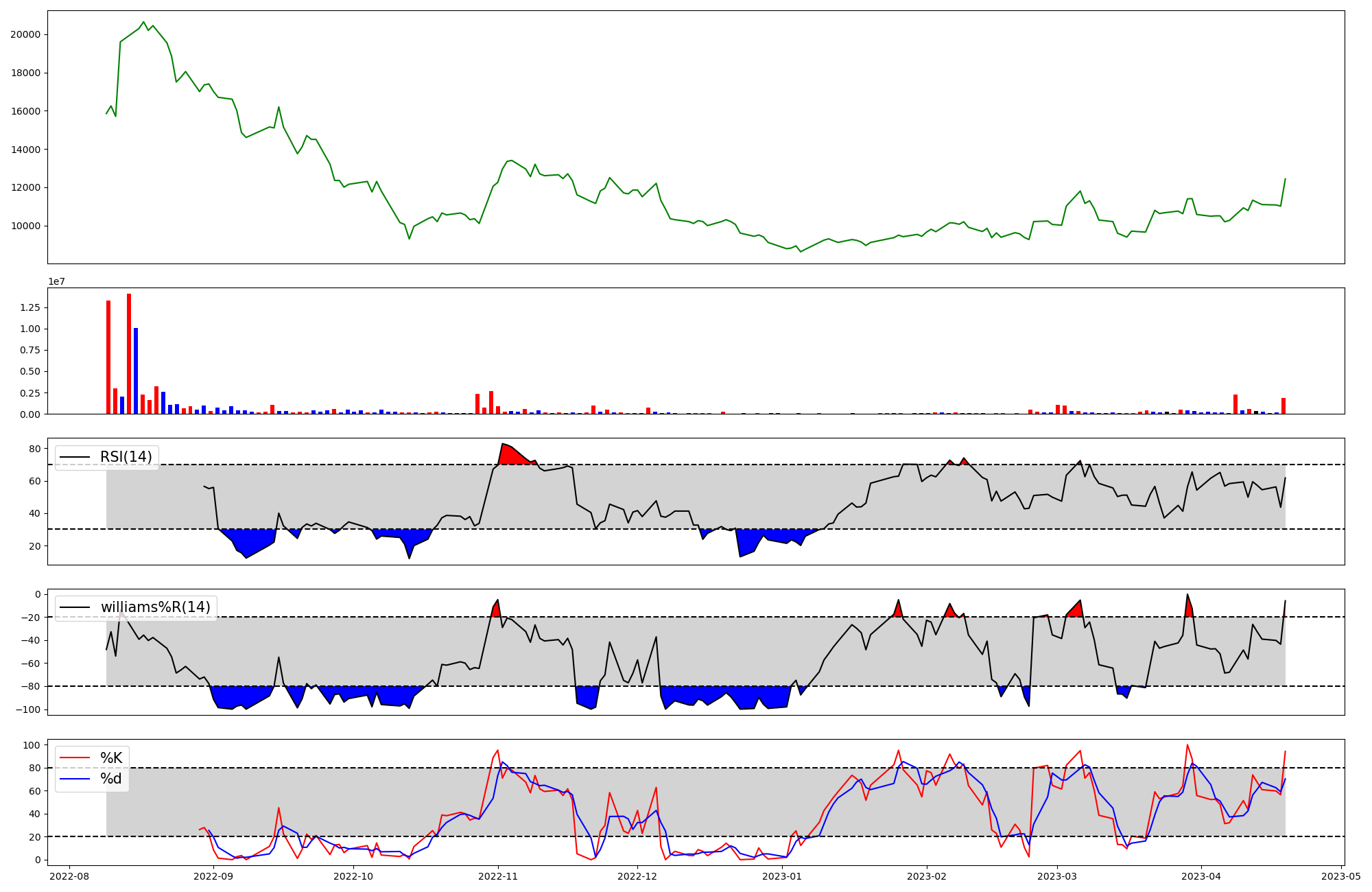The image size is (1372, 892).
Task: Click the %K legend label
Action: 111,758
